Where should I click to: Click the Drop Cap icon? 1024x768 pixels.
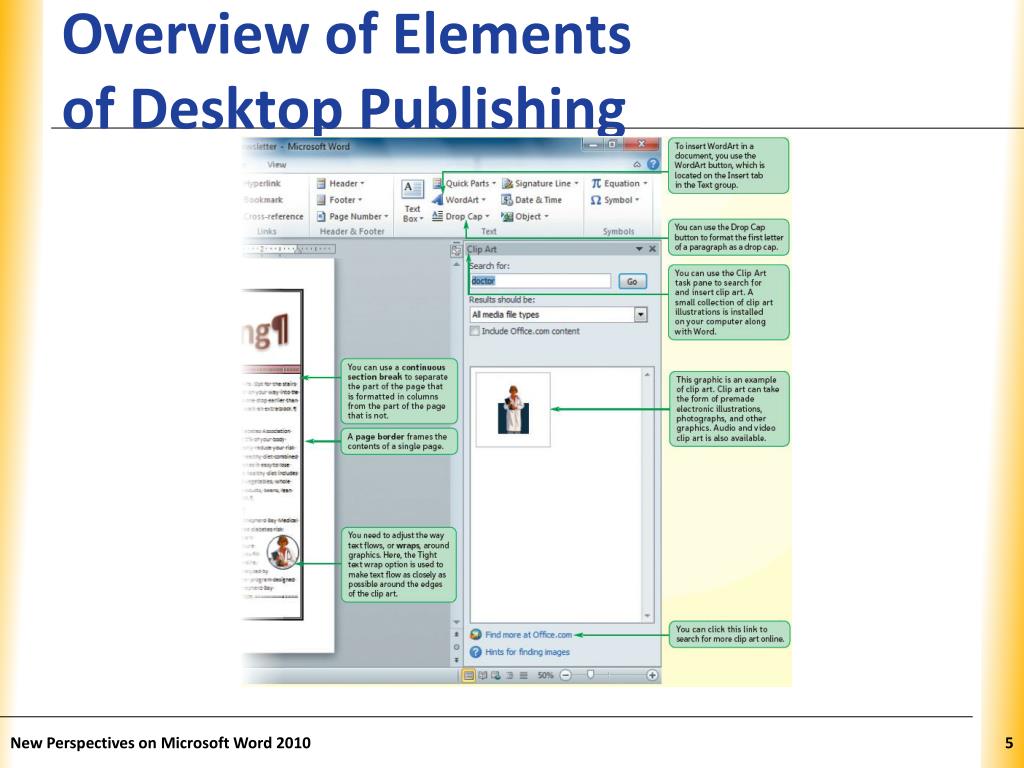tap(438, 216)
